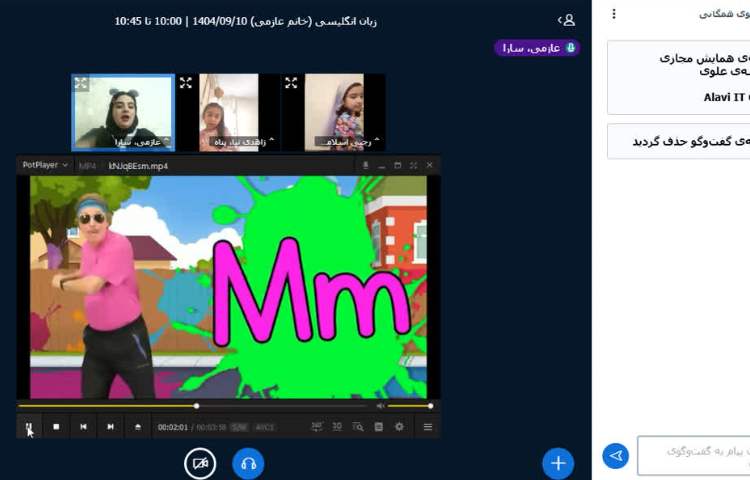Select the teacher's webcam thumbnail
The height and width of the screenshot is (480, 750).
point(123,112)
